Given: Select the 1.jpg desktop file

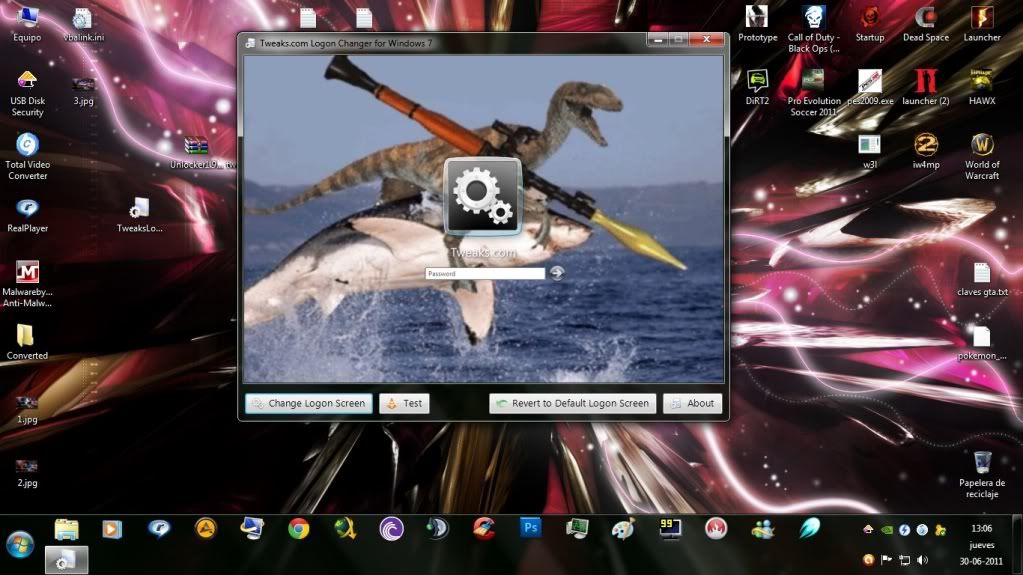Looking at the screenshot, I should [27, 409].
